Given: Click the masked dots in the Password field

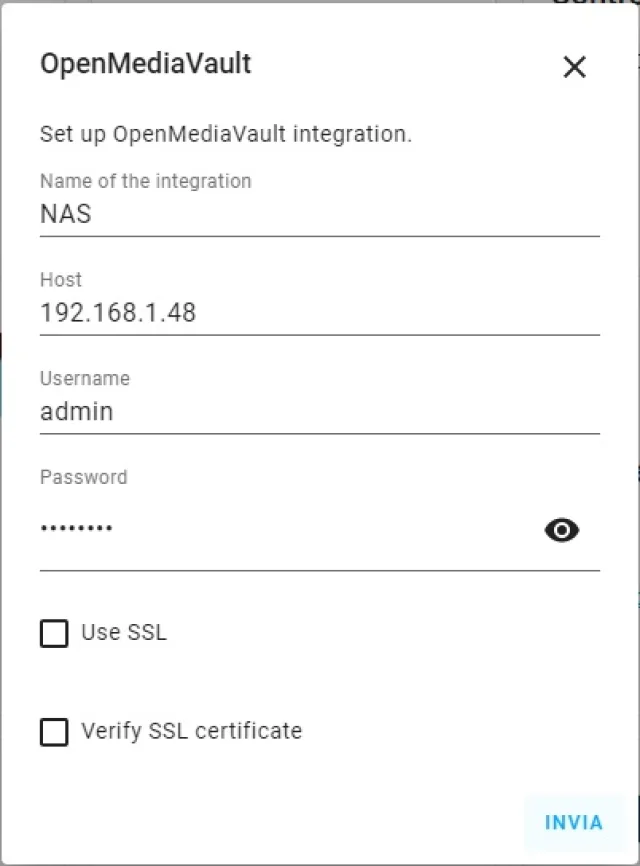Looking at the screenshot, I should point(76,528).
